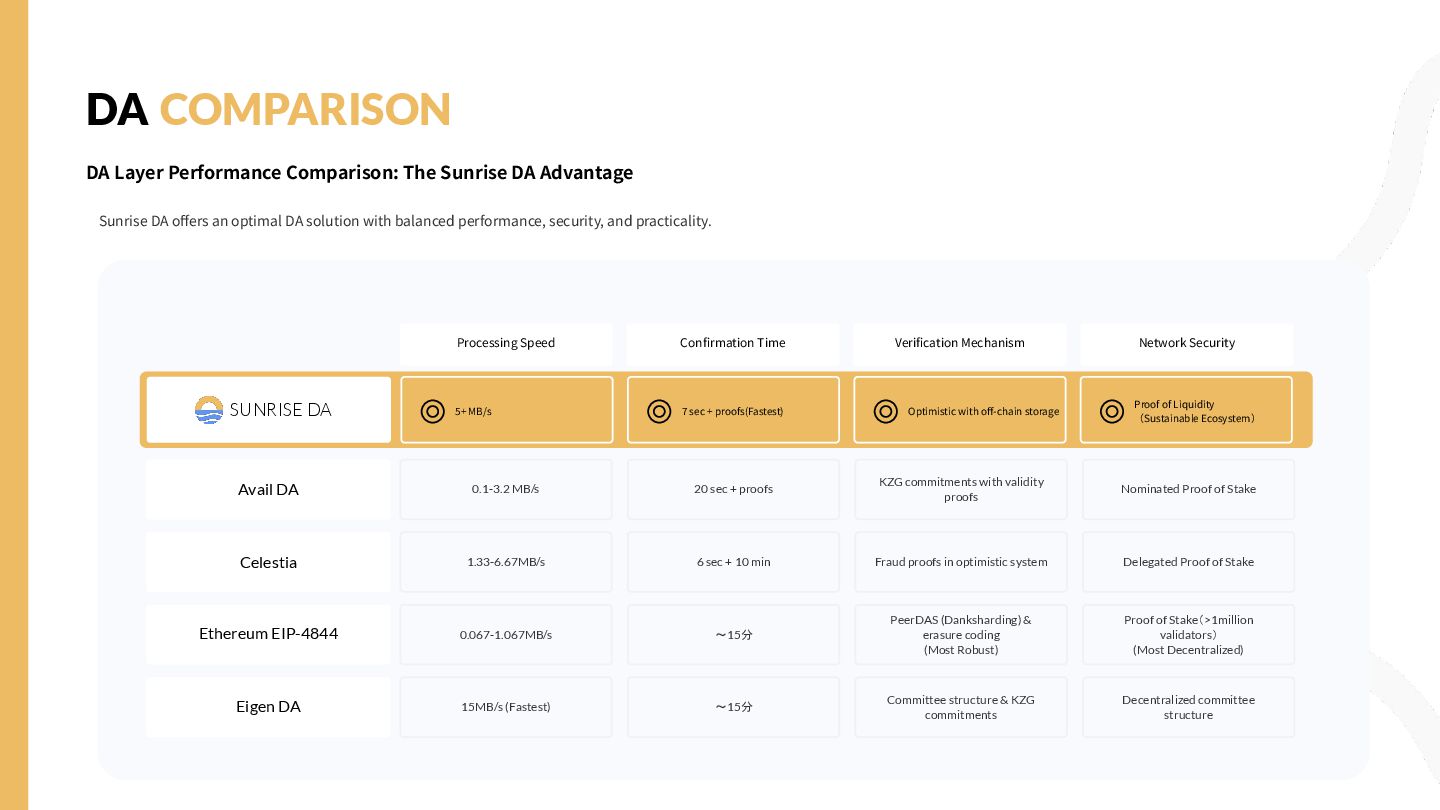The image size is (1440, 810).
Task: Select the 0.1-3.2 MB/s cell
Action: click(506, 489)
